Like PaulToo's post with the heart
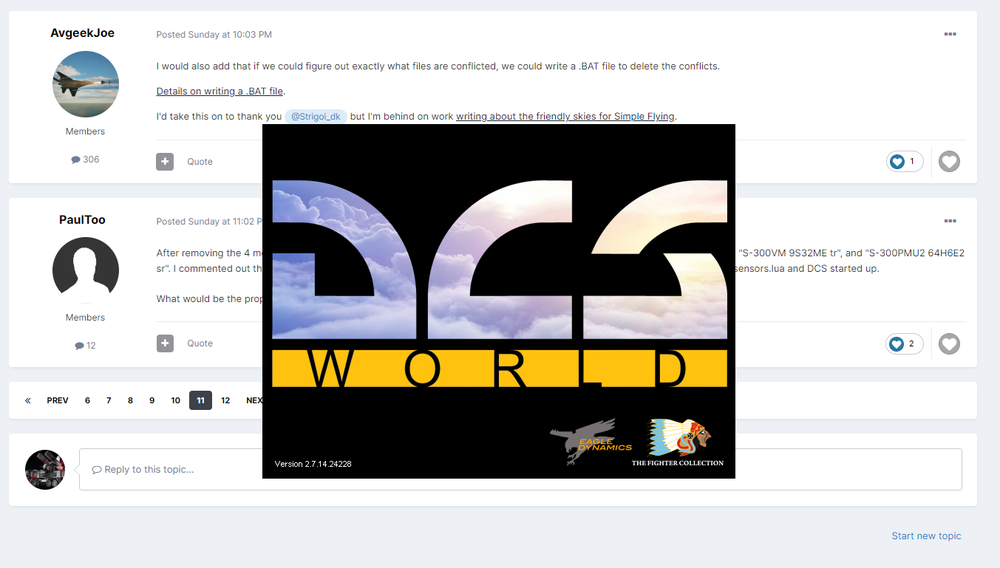 tap(949, 344)
